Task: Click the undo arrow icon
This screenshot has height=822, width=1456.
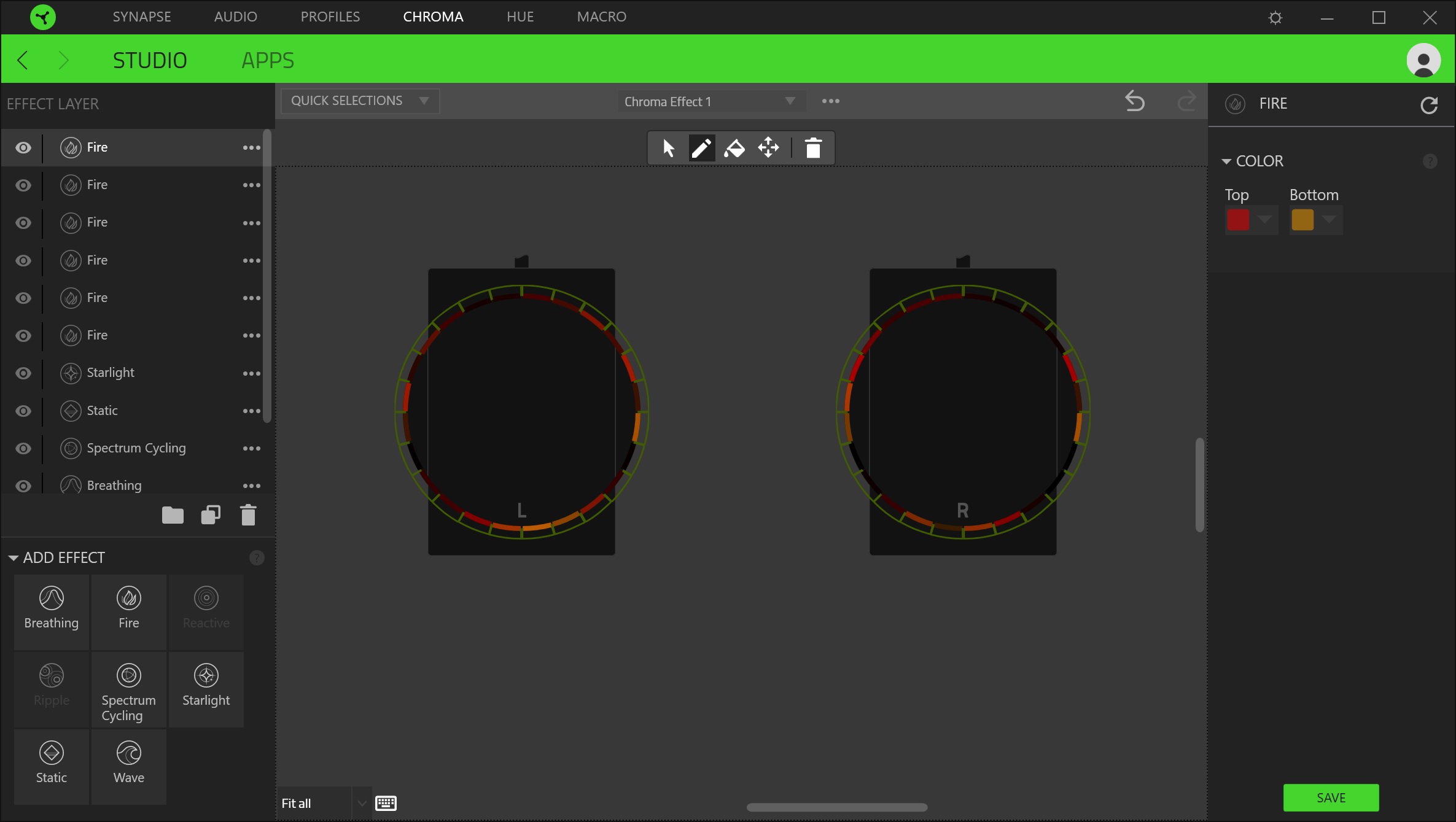Action: point(1134,101)
